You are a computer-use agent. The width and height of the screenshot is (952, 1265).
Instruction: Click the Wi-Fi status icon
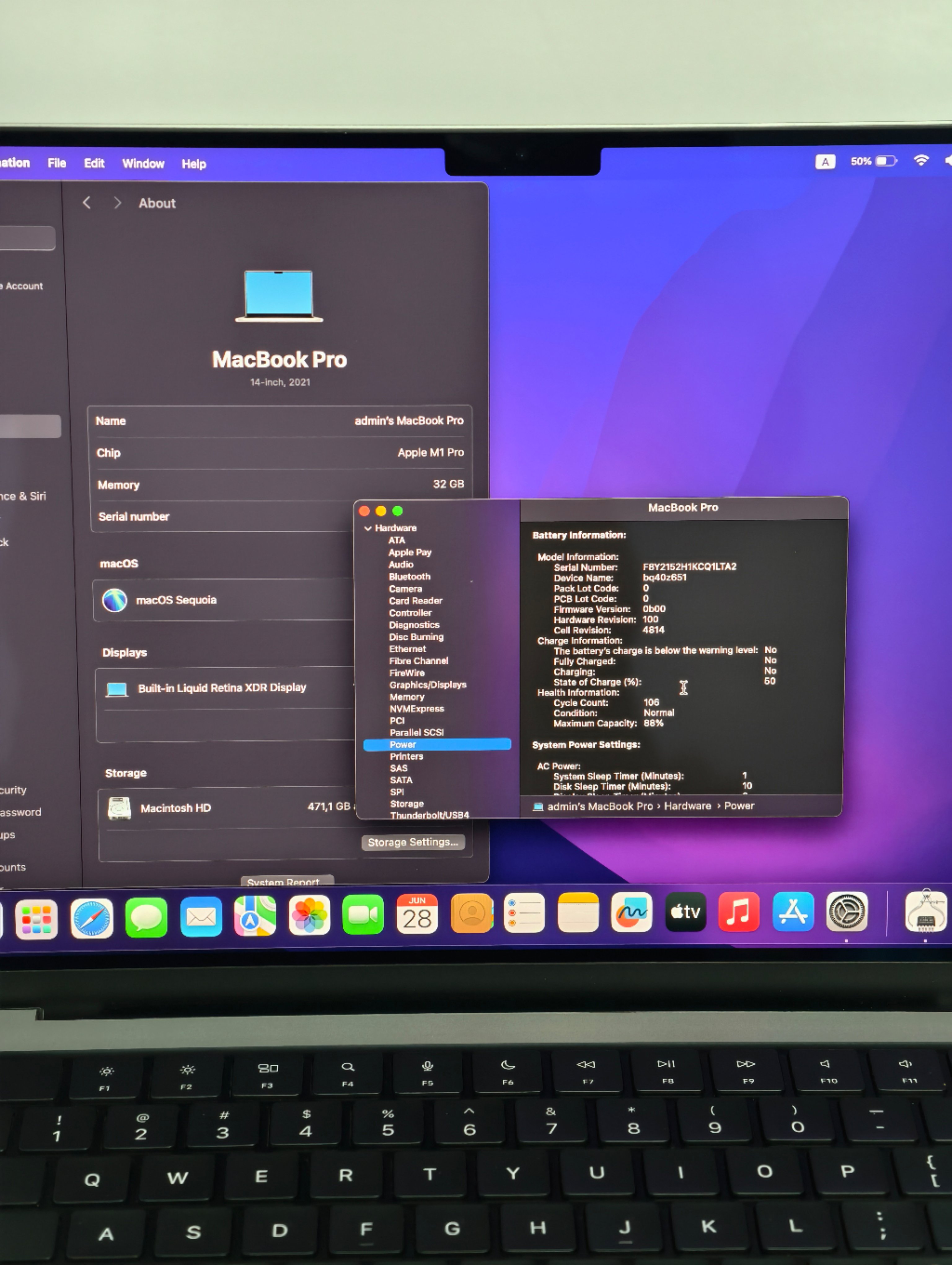click(921, 161)
